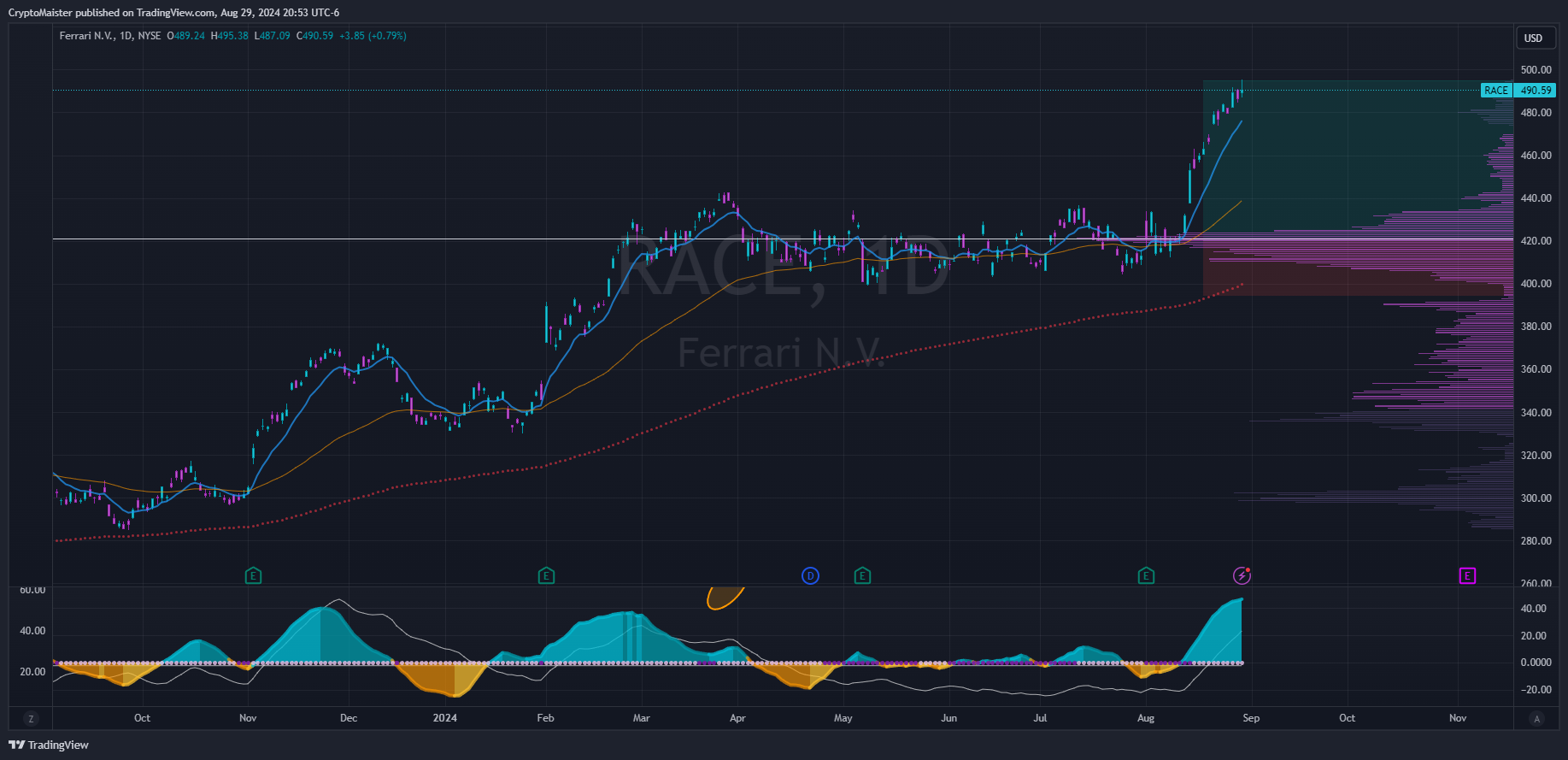Click the 460.00 price axis label

(x=1536, y=156)
